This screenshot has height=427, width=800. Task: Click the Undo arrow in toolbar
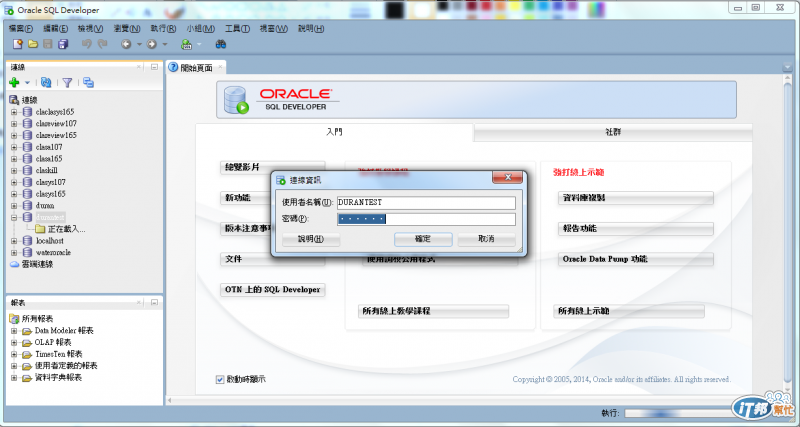click(x=87, y=44)
